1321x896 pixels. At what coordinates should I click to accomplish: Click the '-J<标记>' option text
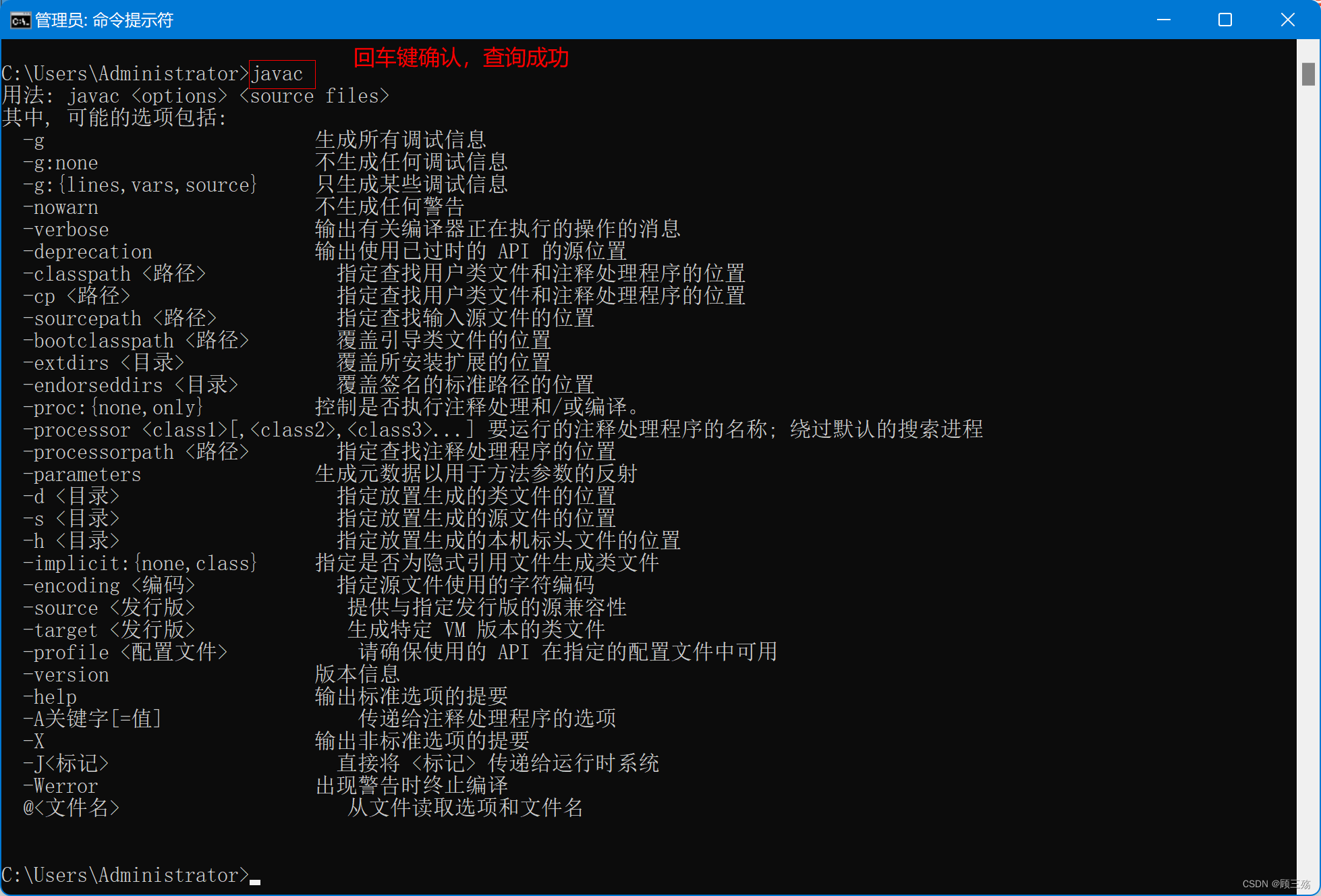(x=65, y=764)
